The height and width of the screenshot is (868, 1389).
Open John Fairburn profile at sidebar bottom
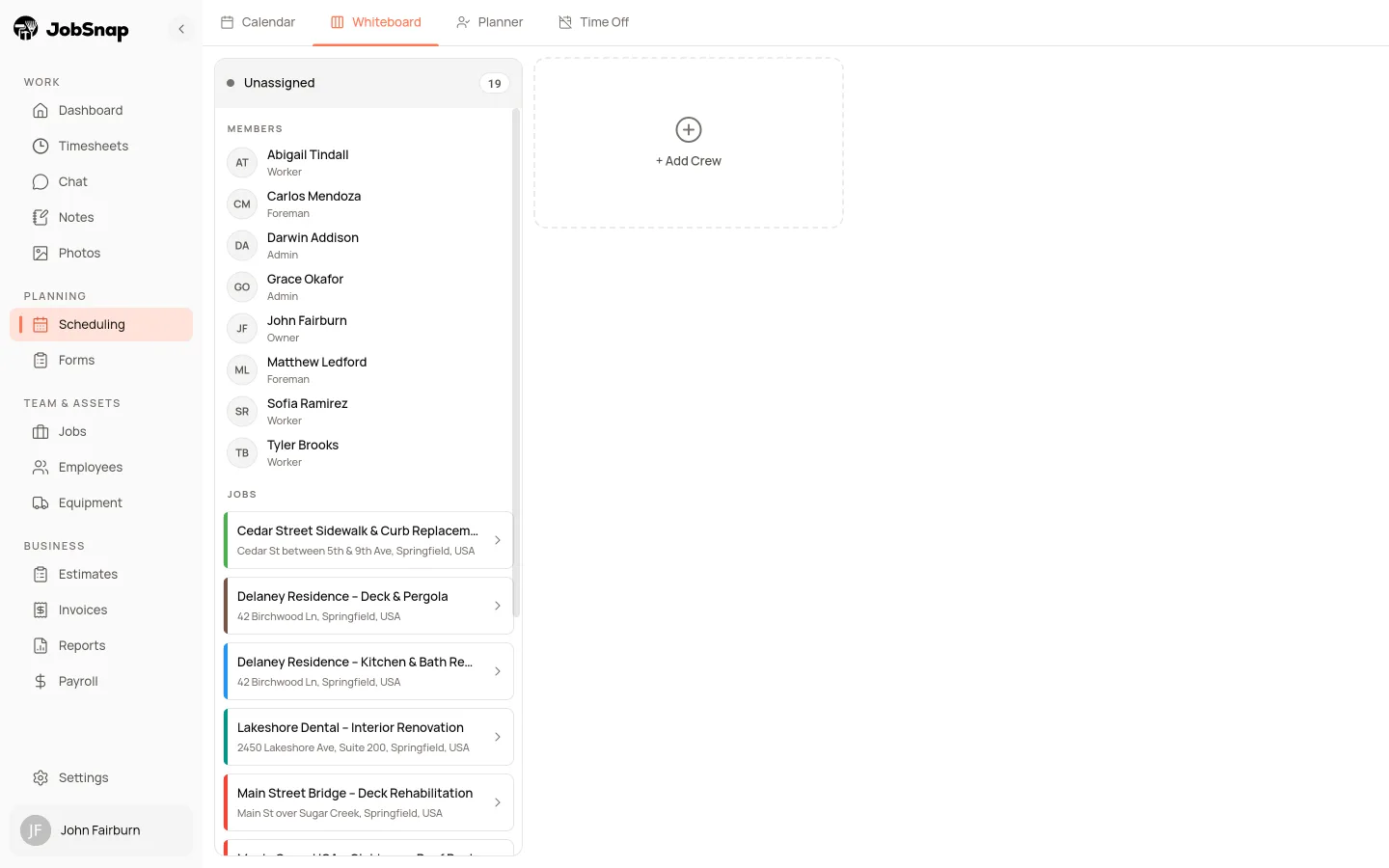click(101, 830)
